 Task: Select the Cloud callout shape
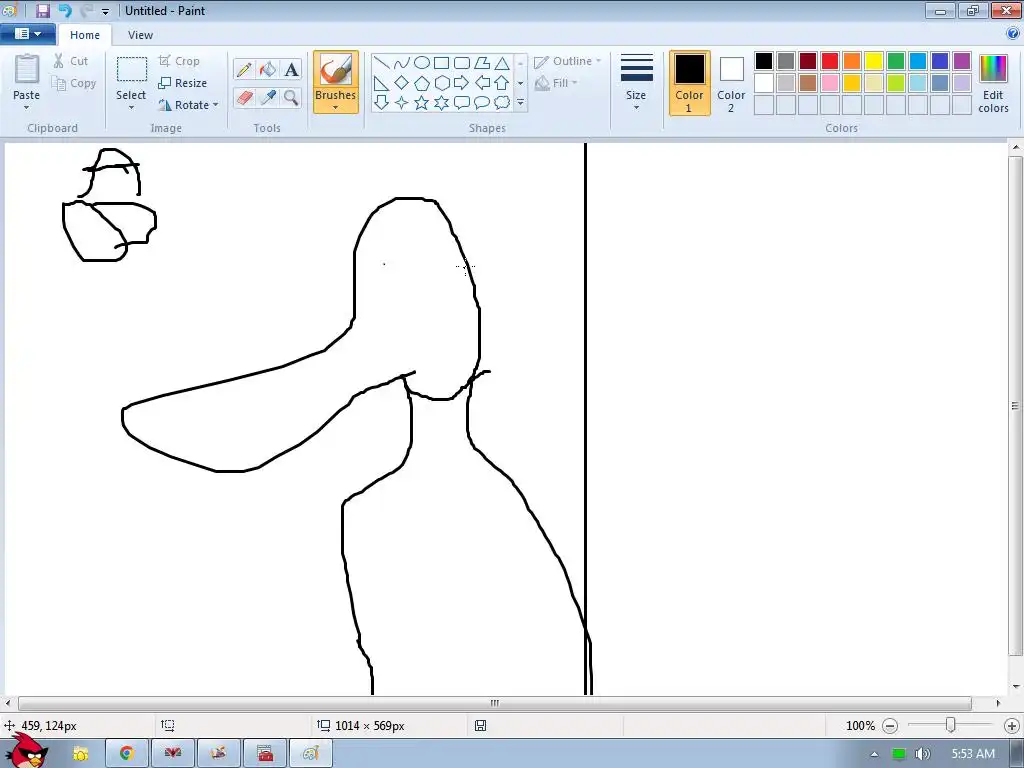coord(502,103)
